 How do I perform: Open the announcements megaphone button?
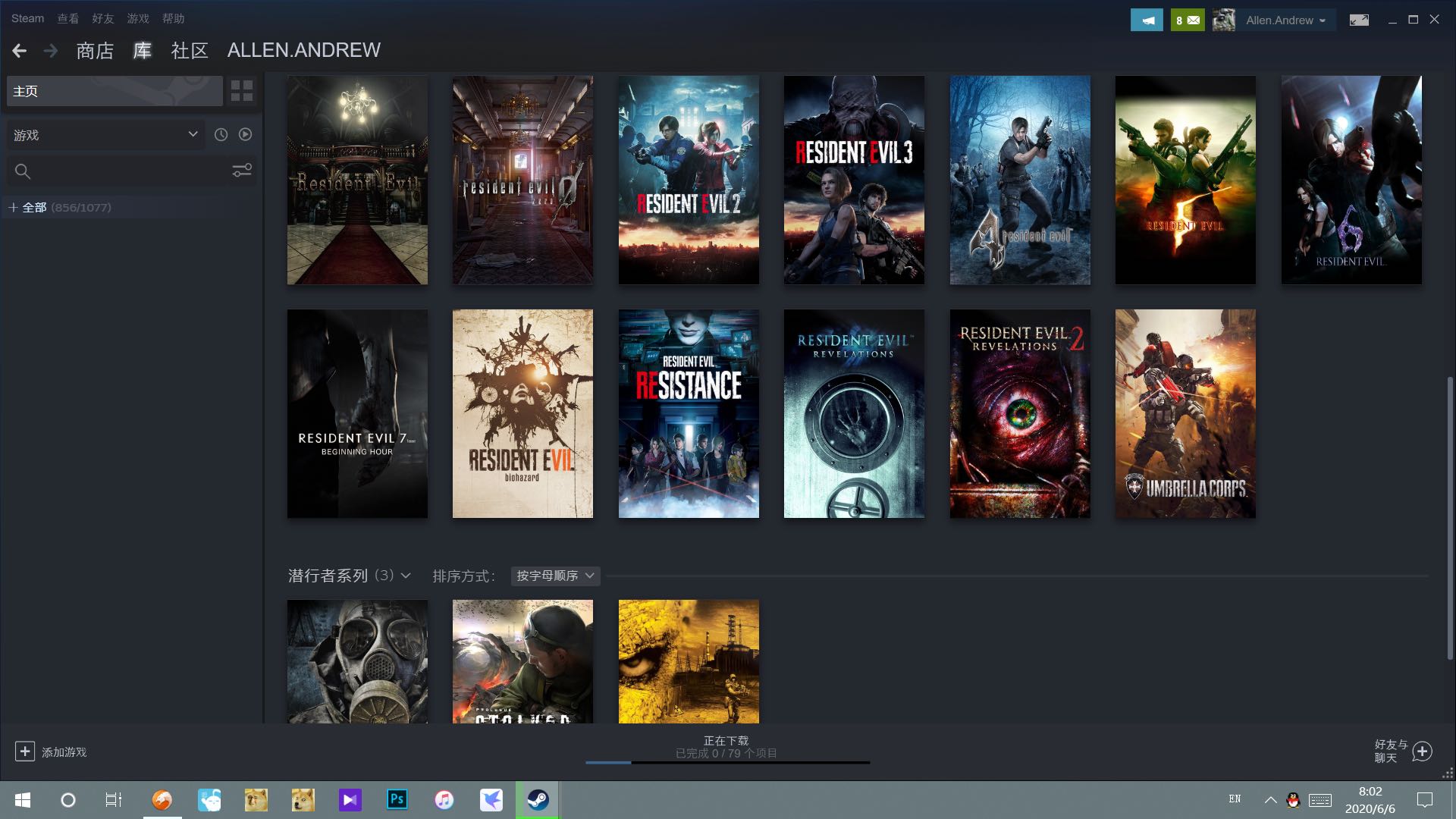[1147, 20]
